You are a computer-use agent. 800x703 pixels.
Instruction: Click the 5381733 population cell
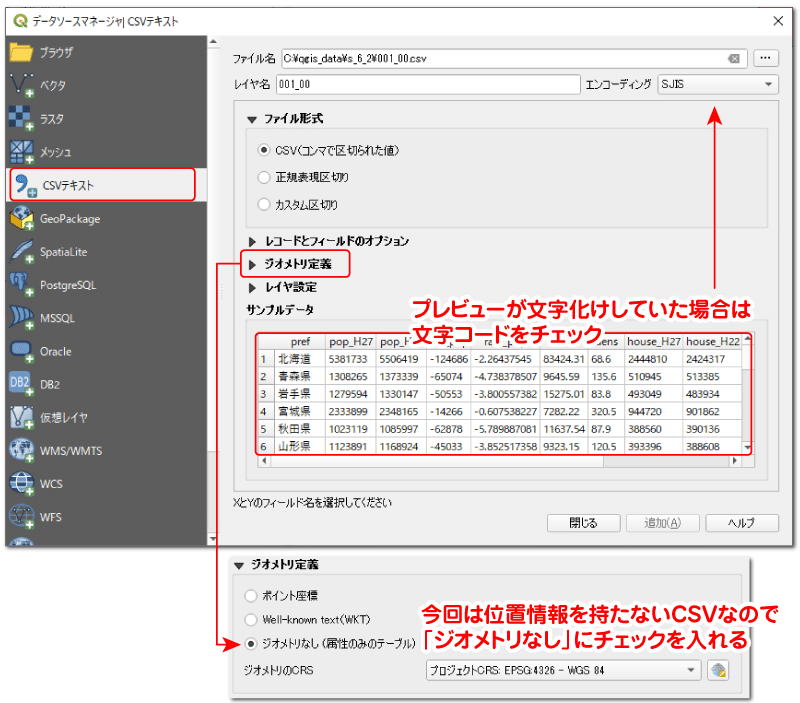(351, 359)
